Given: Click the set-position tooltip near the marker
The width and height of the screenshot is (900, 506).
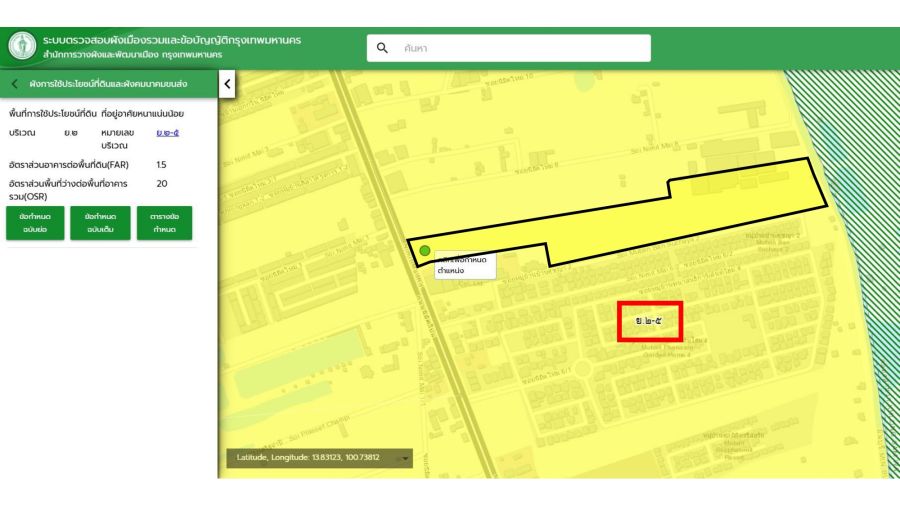Looking at the screenshot, I should pyautogui.click(x=462, y=265).
